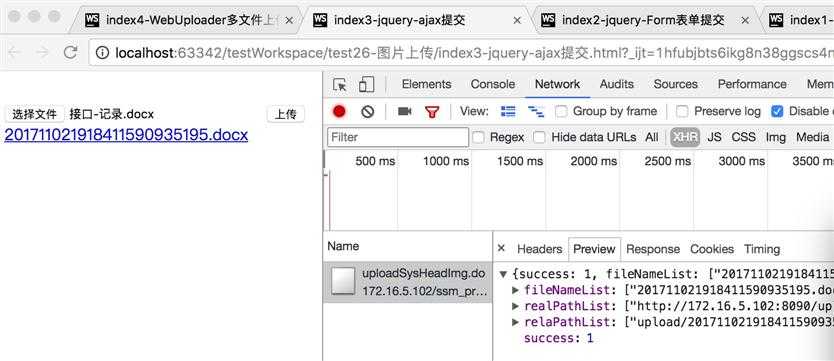Collapse the root JSON response object
This screenshot has height=361, width=834.
(x=503, y=274)
